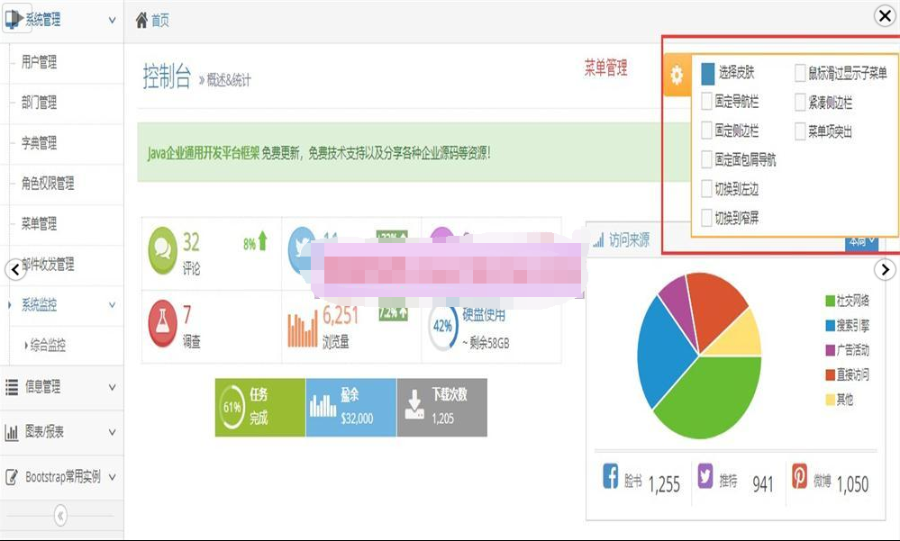Click the 6,251 浏览量 value
The image size is (900, 541).
pos(340,316)
